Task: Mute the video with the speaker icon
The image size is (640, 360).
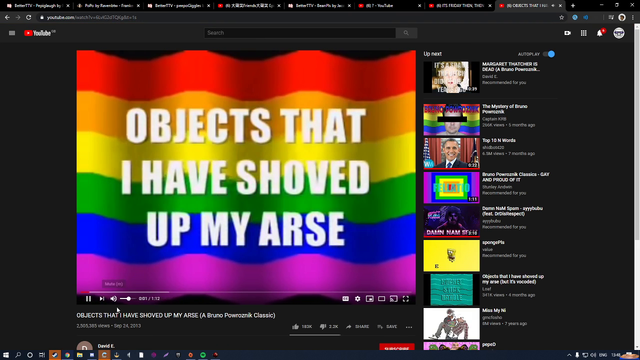Action: coord(113,299)
